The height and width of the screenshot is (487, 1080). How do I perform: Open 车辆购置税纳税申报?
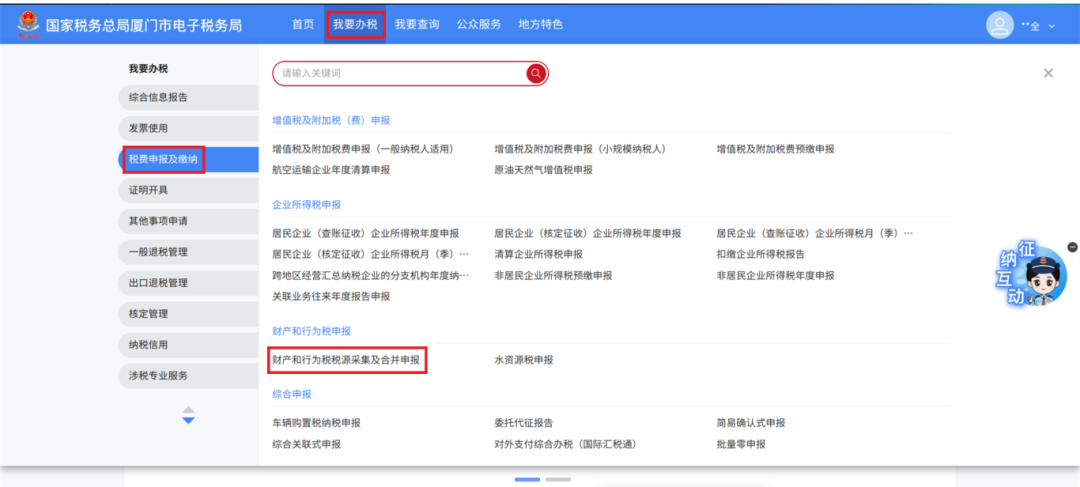point(316,423)
